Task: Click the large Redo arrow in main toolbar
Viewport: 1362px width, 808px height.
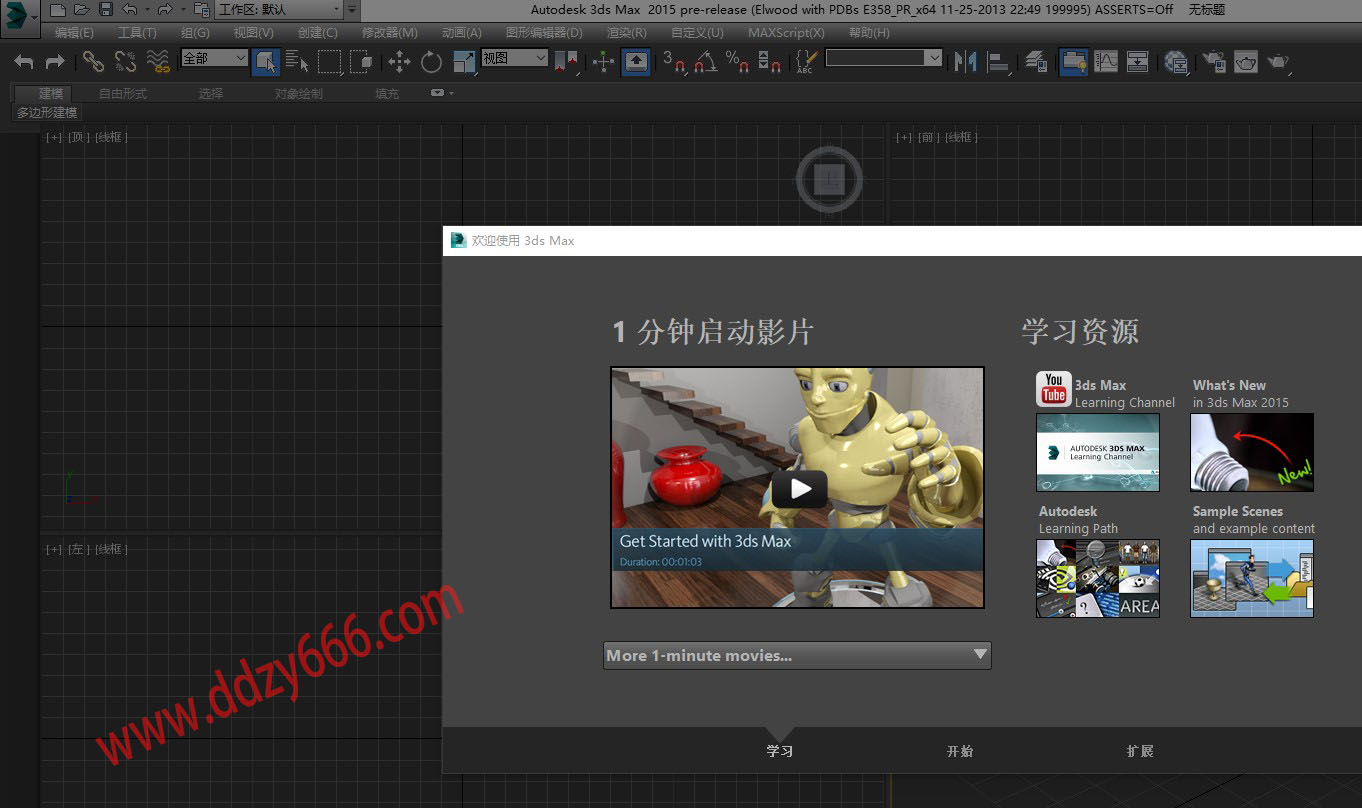Action: (55, 62)
